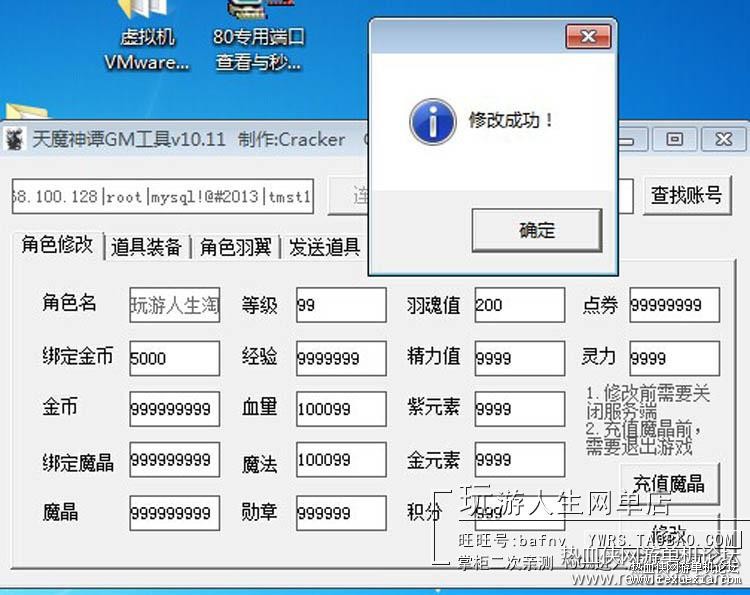The height and width of the screenshot is (595, 750).
Task: Select the 角色修改 tab
Action: [57, 245]
